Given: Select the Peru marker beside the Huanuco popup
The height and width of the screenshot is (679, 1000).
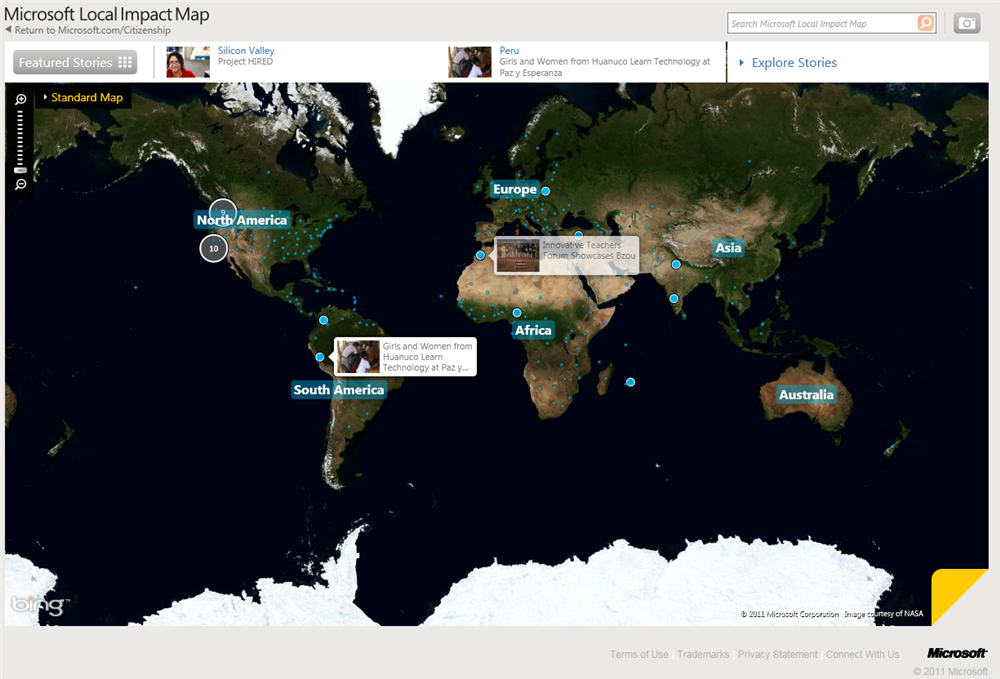Looking at the screenshot, I should [x=320, y=357].
